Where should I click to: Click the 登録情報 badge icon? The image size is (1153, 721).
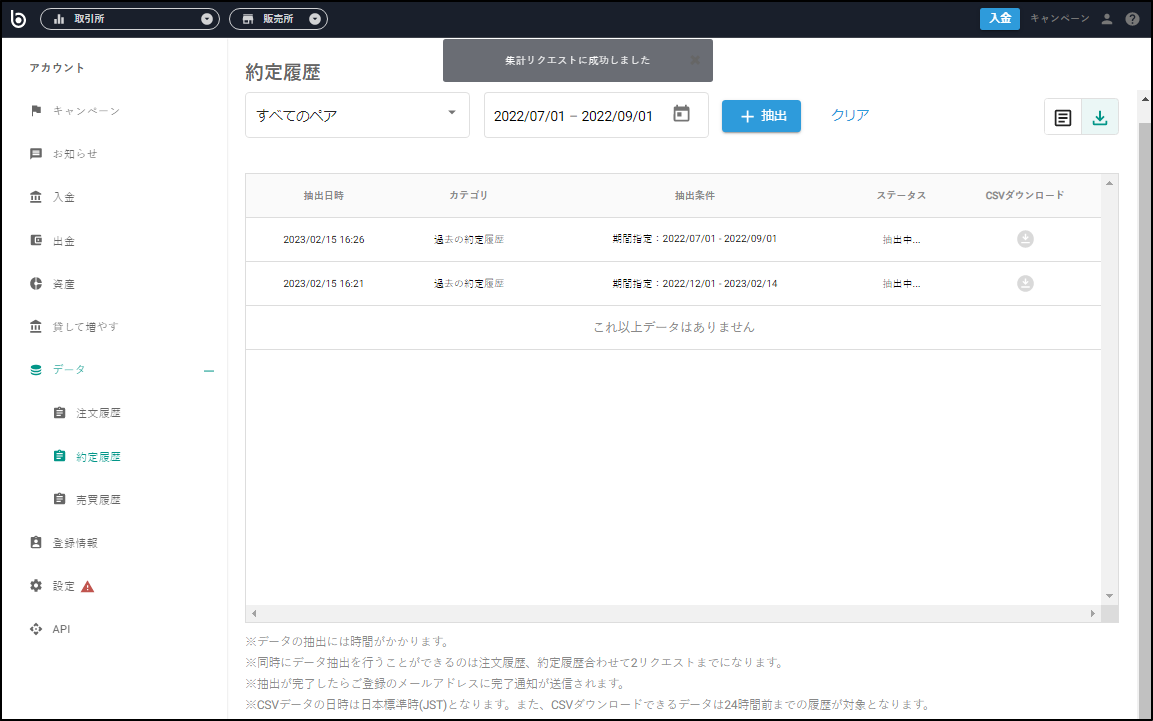[x=36, y=542]
